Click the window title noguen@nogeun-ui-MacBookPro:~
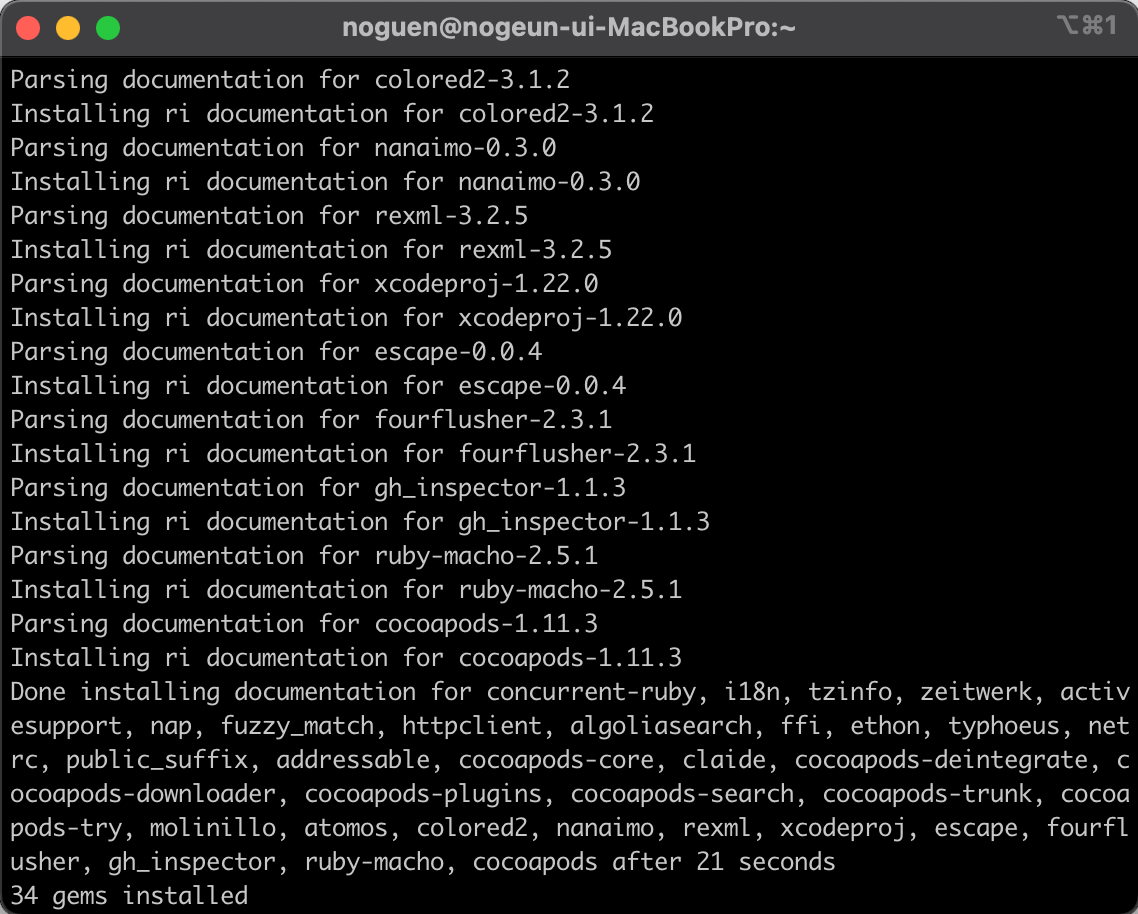The height and width of the screenshot is (914, 1138). pyautogui.click(x=568, y=28)
